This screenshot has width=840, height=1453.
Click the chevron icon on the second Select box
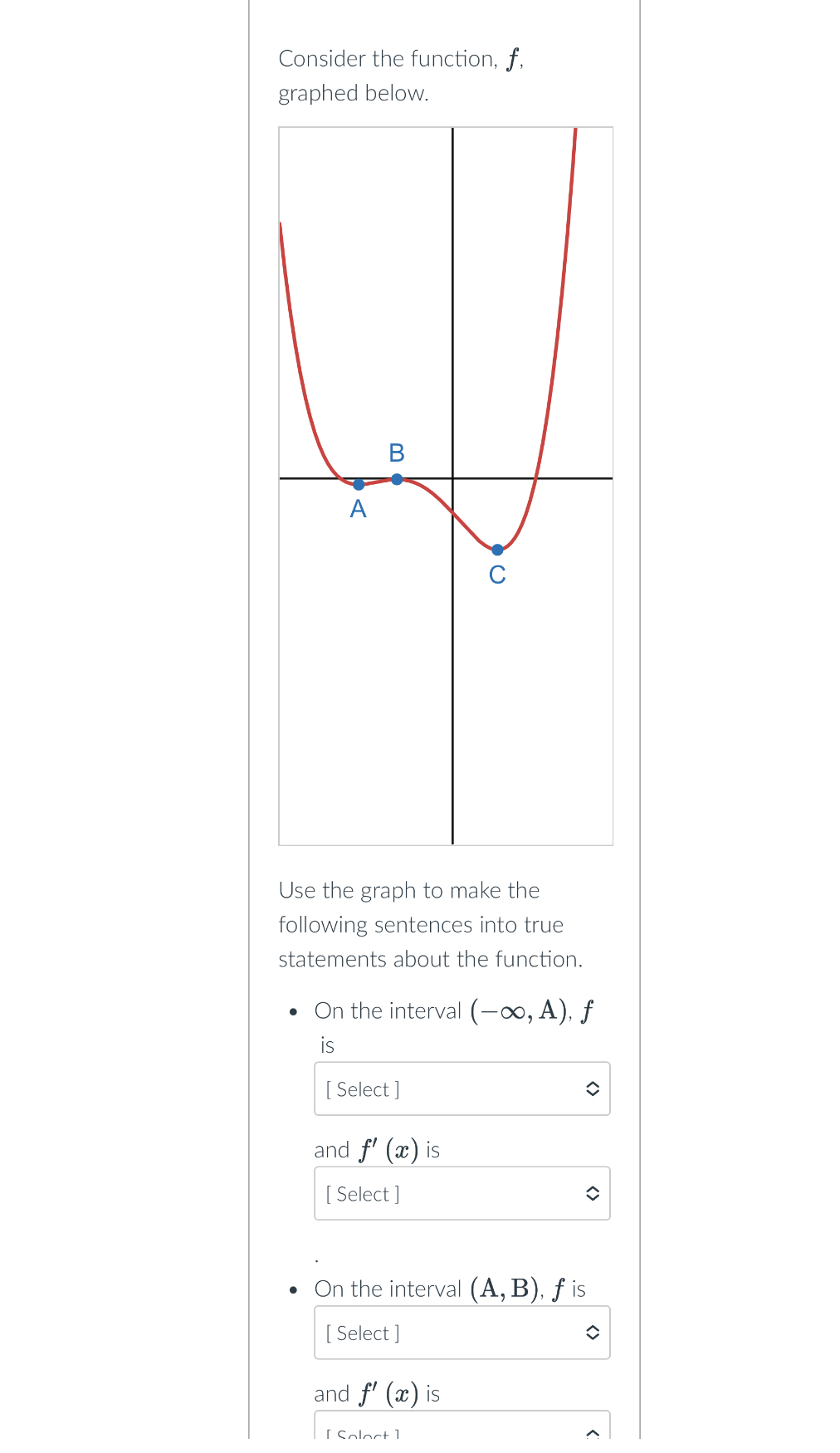[x=592, y=1194]
